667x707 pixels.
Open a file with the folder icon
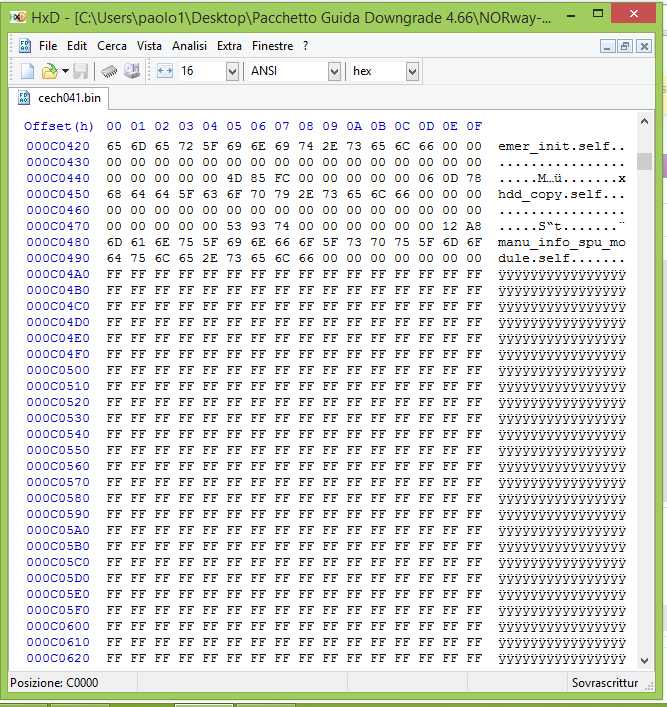click(x=49, y=71)
